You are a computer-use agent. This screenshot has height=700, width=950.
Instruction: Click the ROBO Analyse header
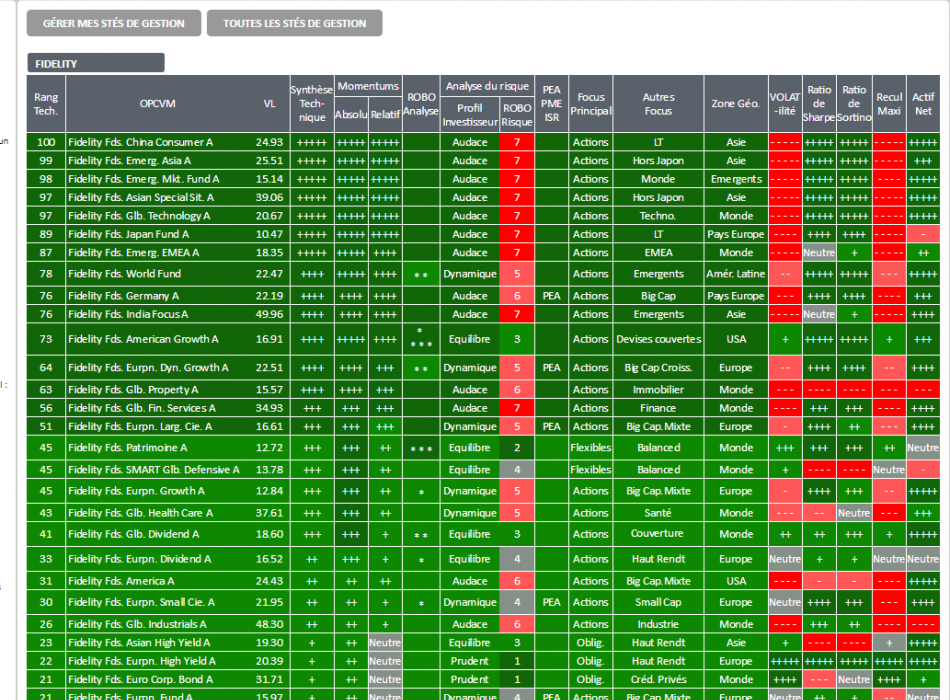[x=421, y=104]
